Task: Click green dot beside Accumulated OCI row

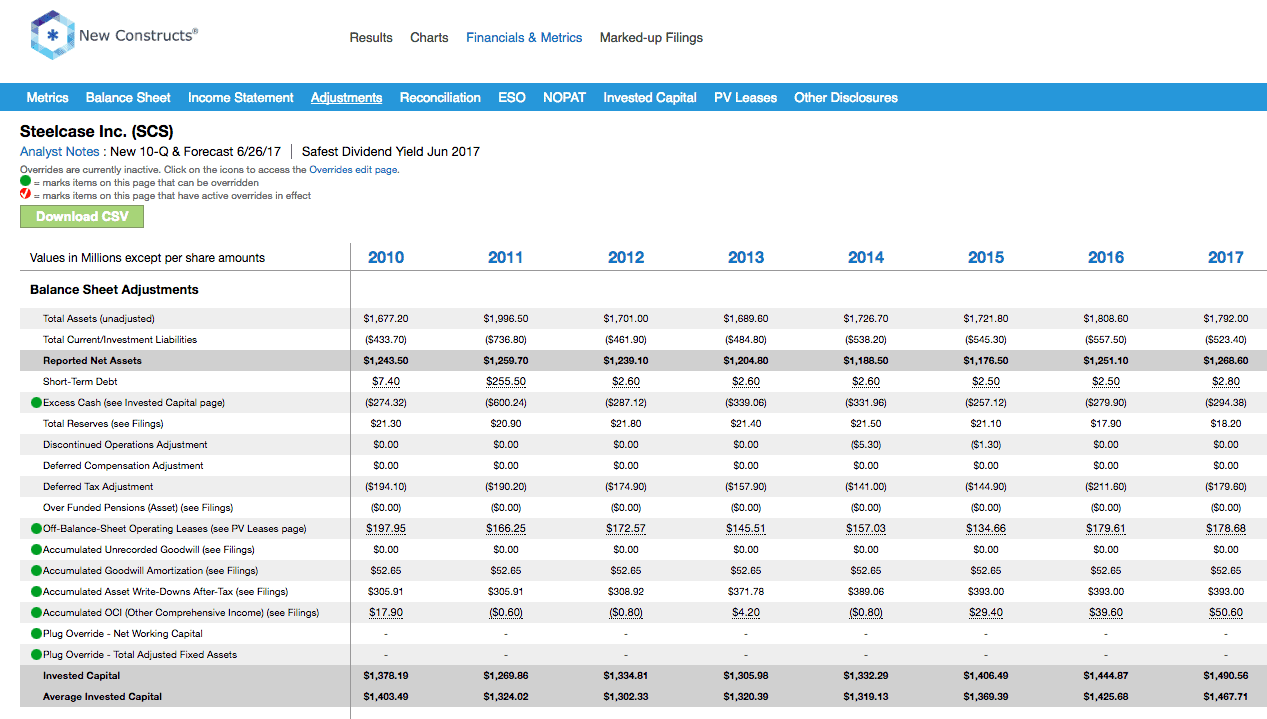Action: pos(36,613)
